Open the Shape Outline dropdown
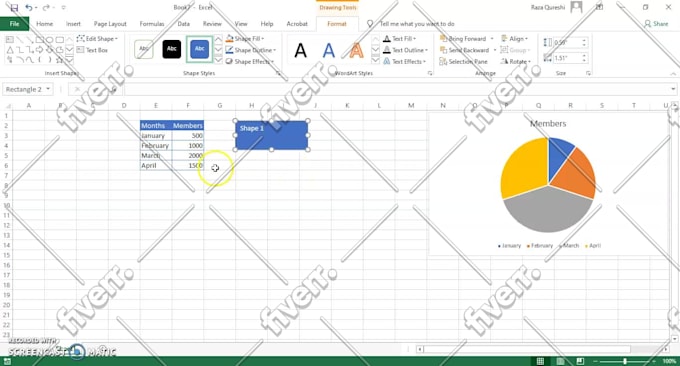The image size is (680, 366). point(251,50)
